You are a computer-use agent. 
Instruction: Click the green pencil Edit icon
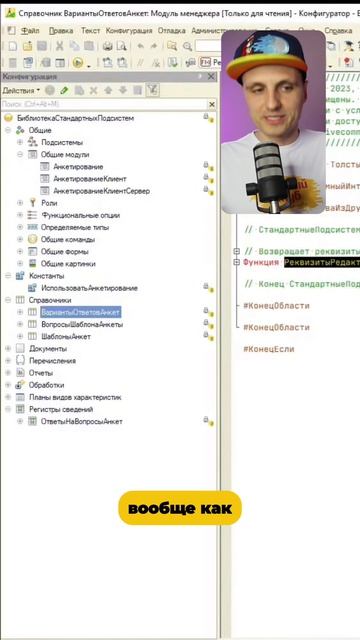(x=64, y=90)
